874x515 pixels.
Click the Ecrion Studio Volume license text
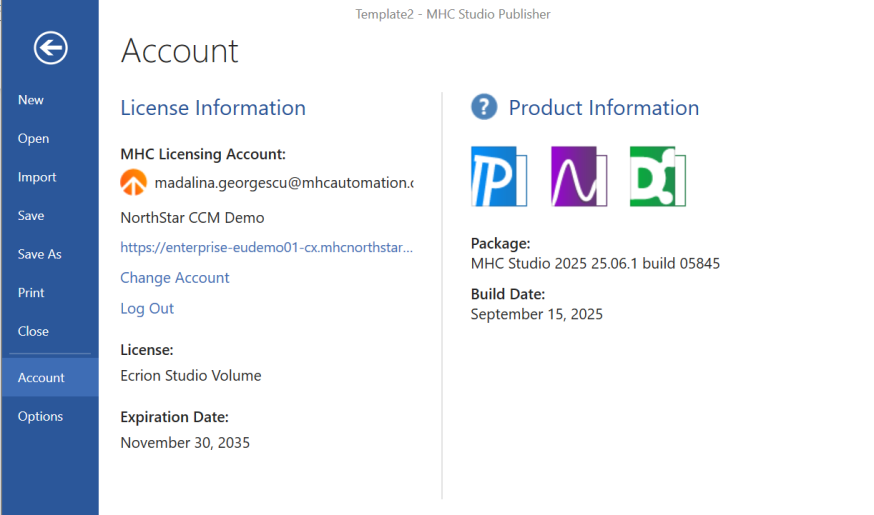[191, 376]
